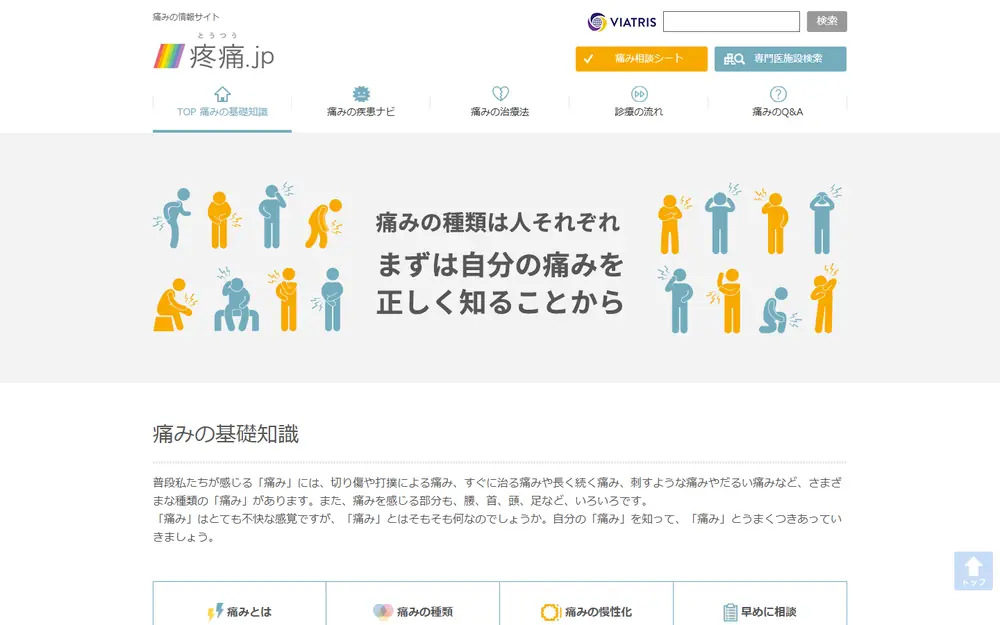Screen dimensions: 1000x625
Task: Click the home icon in navigation
Action: pos(222,94)
